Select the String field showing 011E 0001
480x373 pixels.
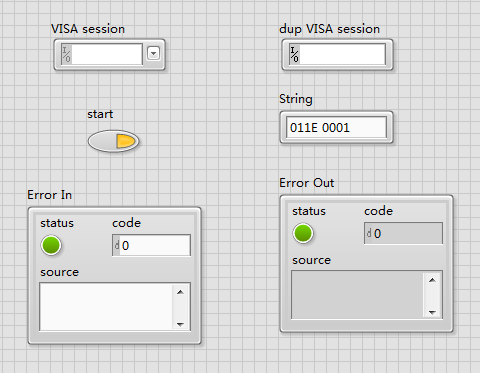point(337,127)
